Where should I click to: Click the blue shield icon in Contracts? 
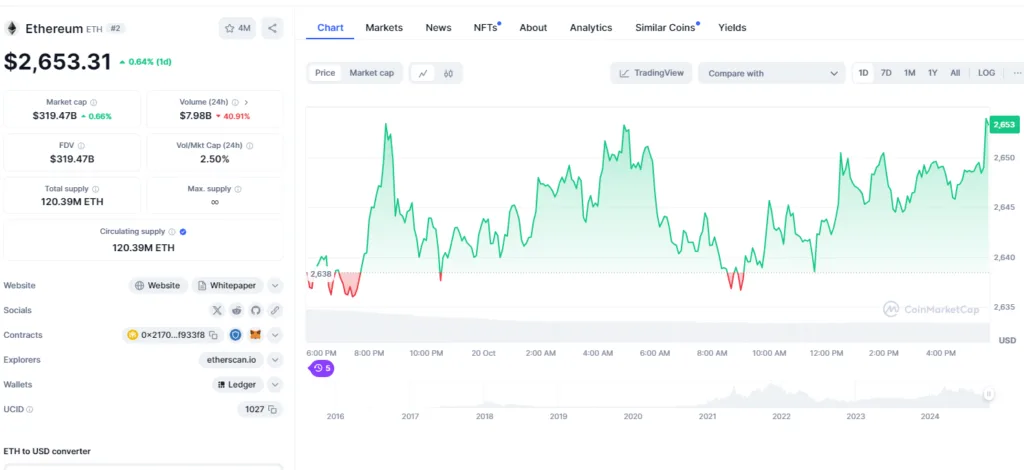(236, 335)
